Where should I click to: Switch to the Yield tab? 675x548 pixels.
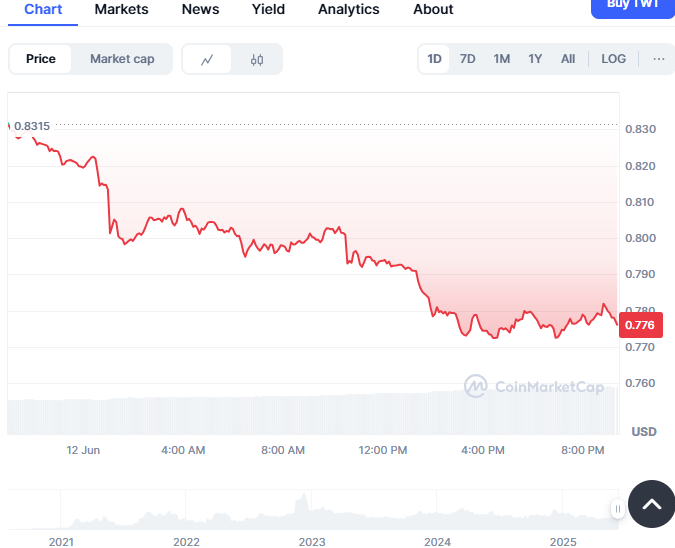[x=268, y=9]
